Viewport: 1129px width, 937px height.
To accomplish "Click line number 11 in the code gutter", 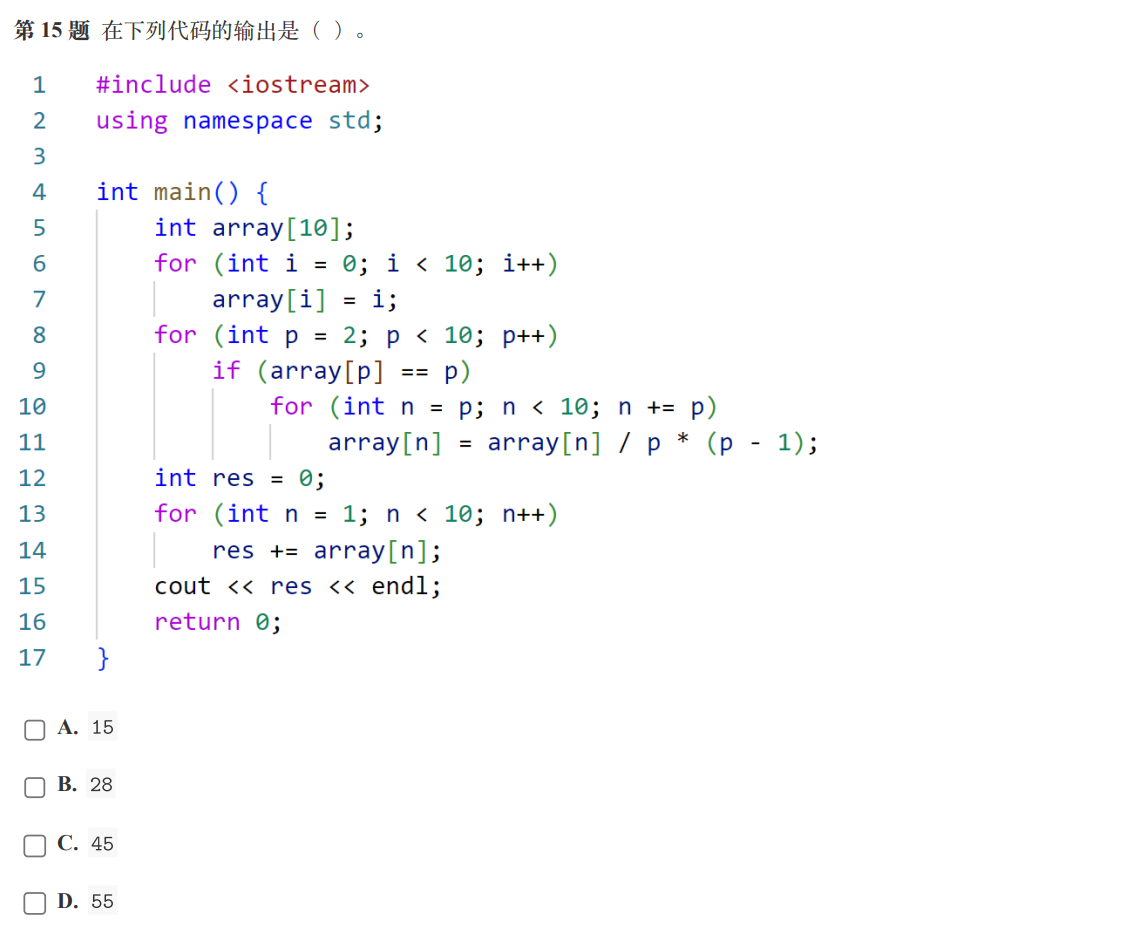I will coord(32,442).
